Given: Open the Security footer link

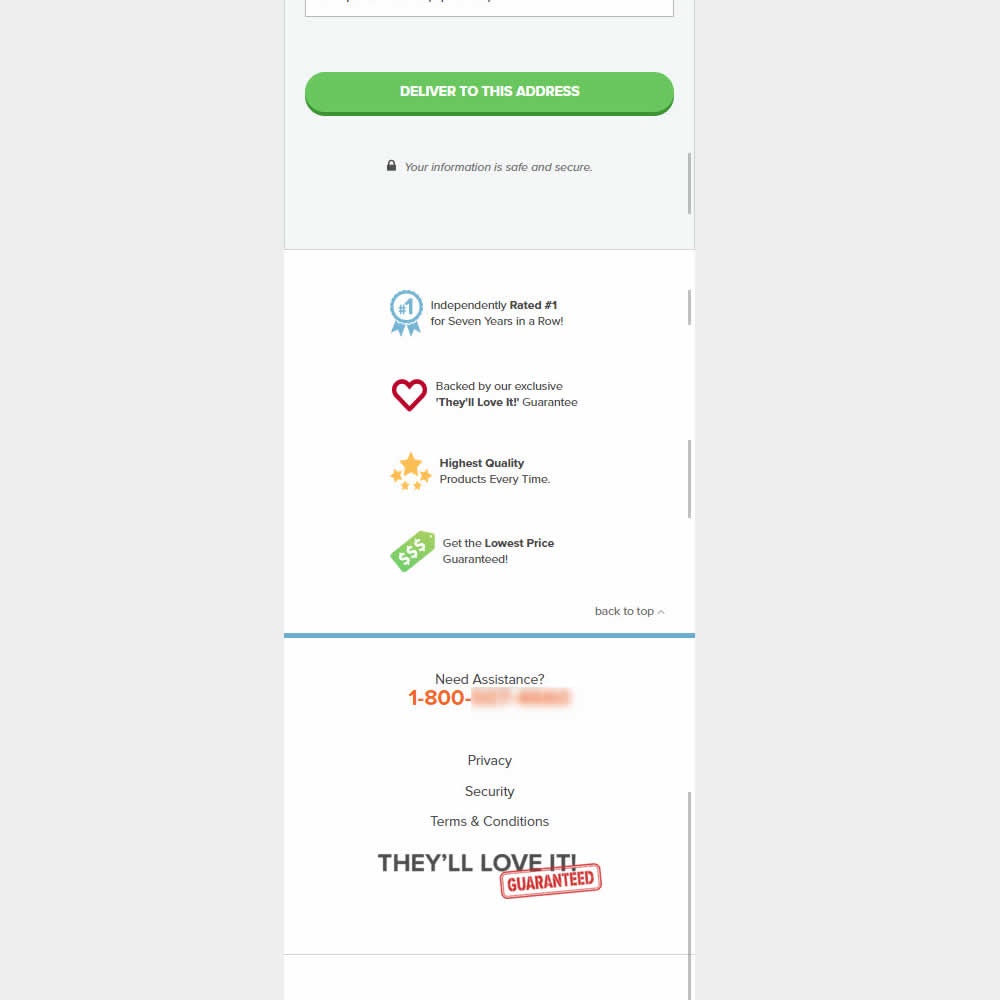Looking at the screenshot, I should [489, 791].
